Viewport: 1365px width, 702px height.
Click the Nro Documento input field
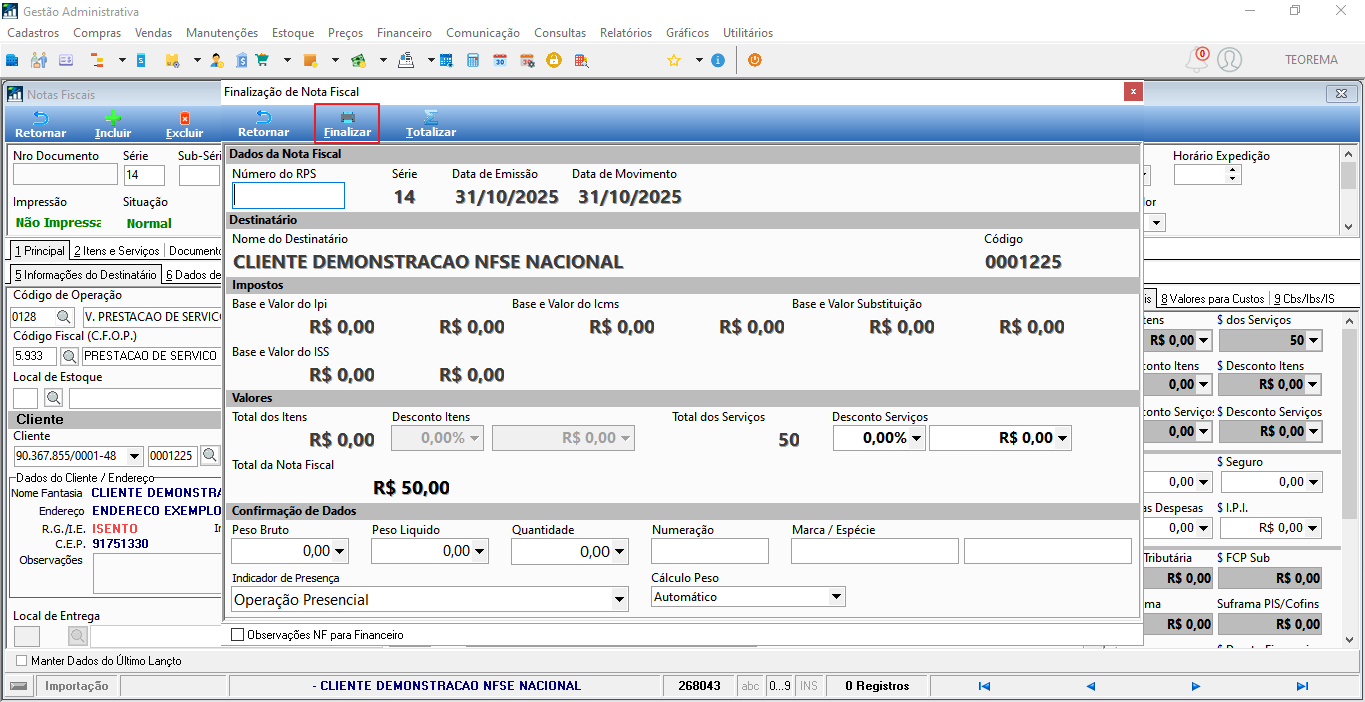tap(65, 175)
